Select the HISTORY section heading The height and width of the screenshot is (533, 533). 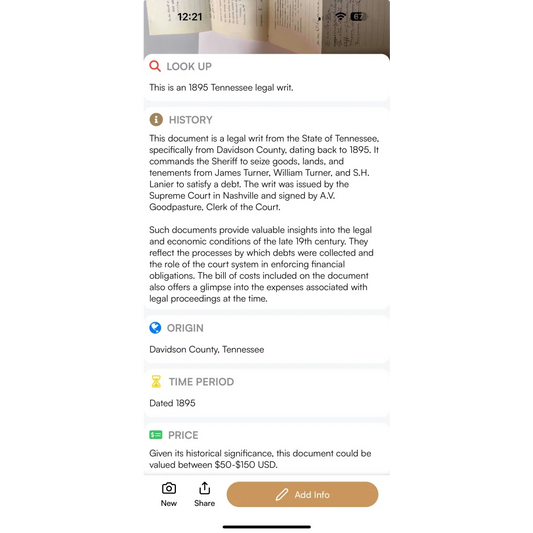(191, 120)
